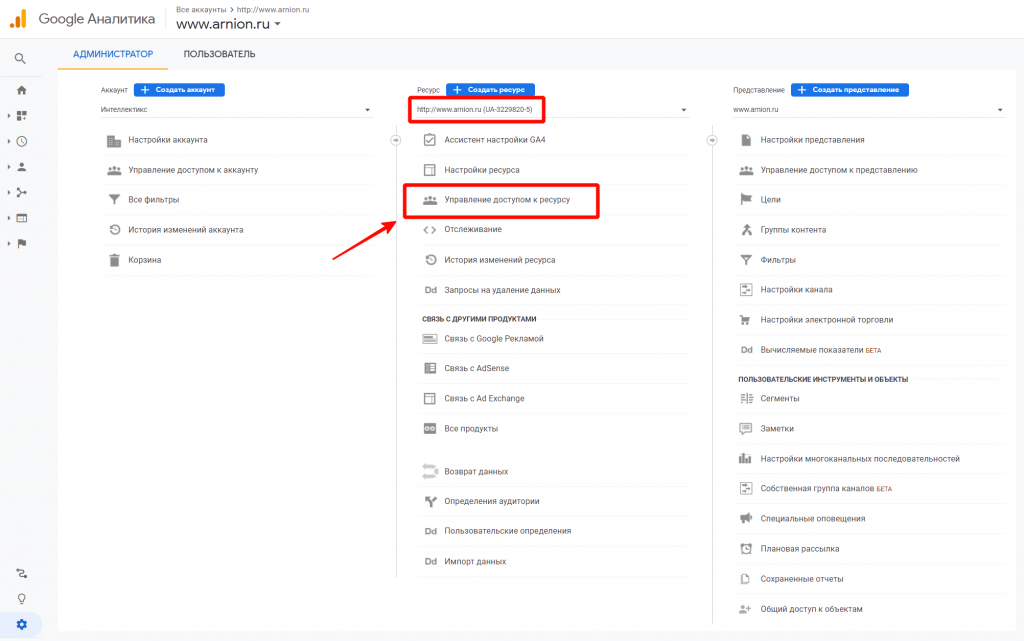Open the resource dropdown showing http://www.arnion.ru

pos(552,110)
